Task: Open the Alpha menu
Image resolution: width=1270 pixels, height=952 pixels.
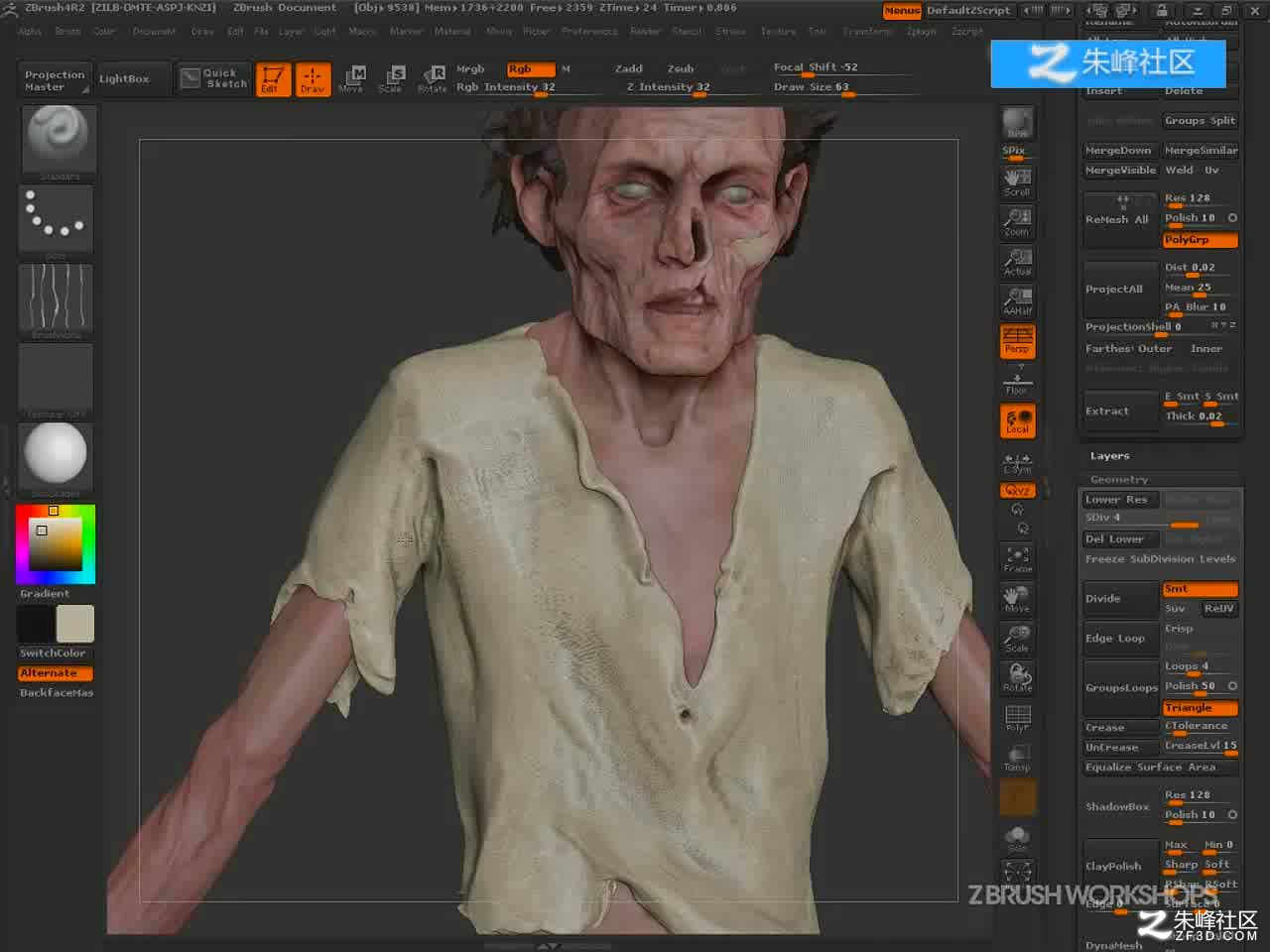Action: 30,32
